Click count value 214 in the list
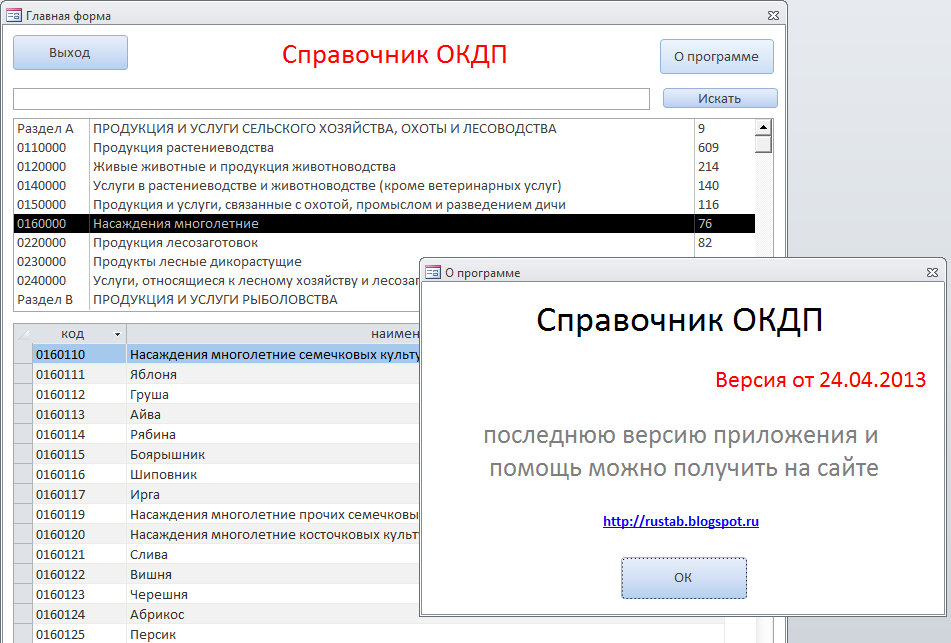The height and width of the screenshot is (643, 951). [x=708, y=167]
